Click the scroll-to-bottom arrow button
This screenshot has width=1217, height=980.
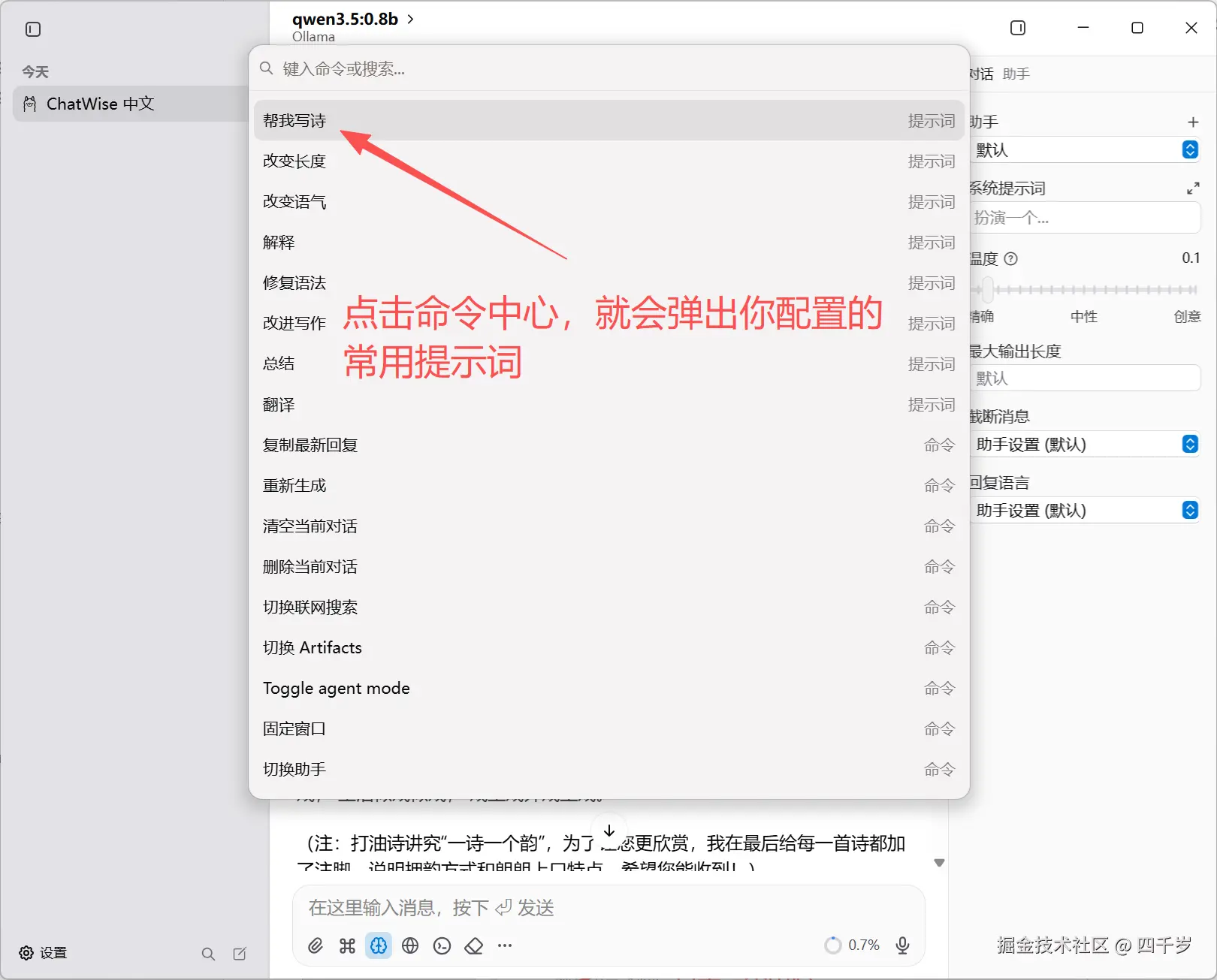tap(609, 831)
